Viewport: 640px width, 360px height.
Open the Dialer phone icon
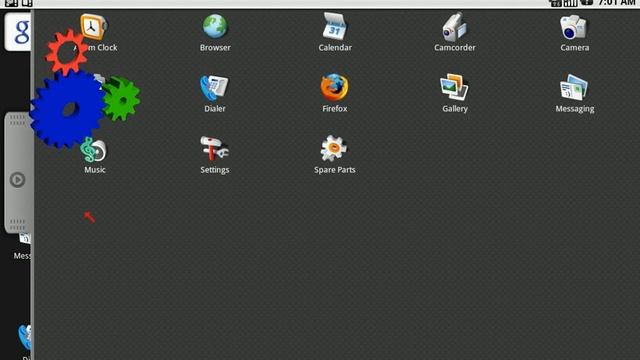click(214, 87)
